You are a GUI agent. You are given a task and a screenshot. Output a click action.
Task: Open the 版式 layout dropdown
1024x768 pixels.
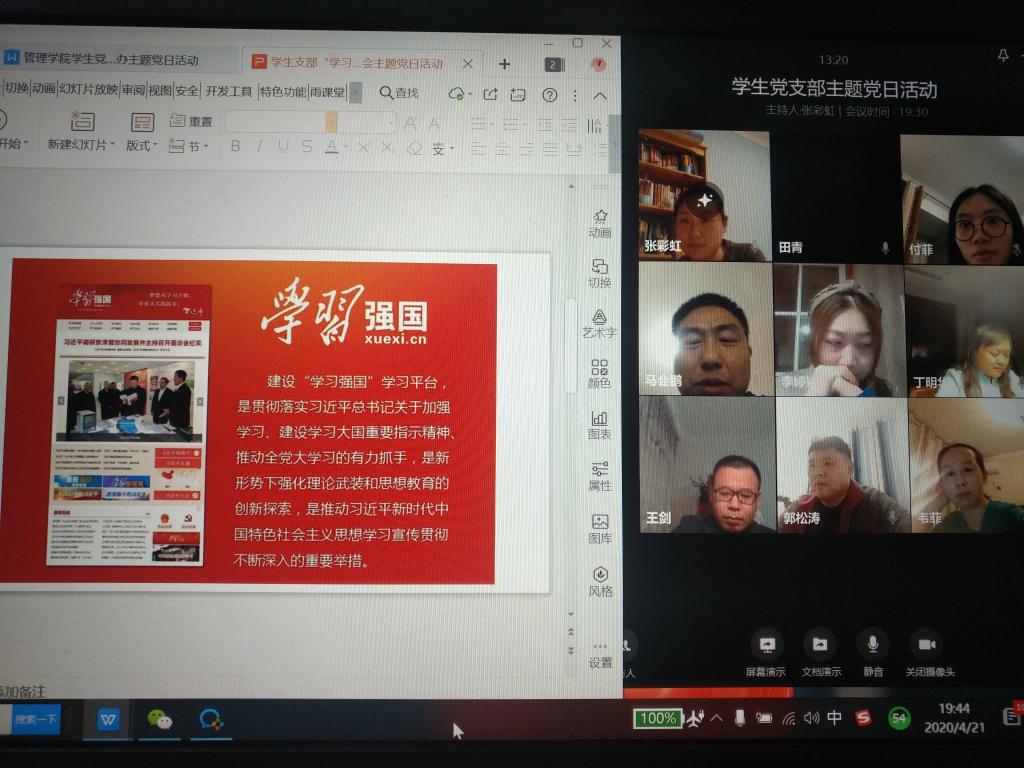tap(141, 145)
